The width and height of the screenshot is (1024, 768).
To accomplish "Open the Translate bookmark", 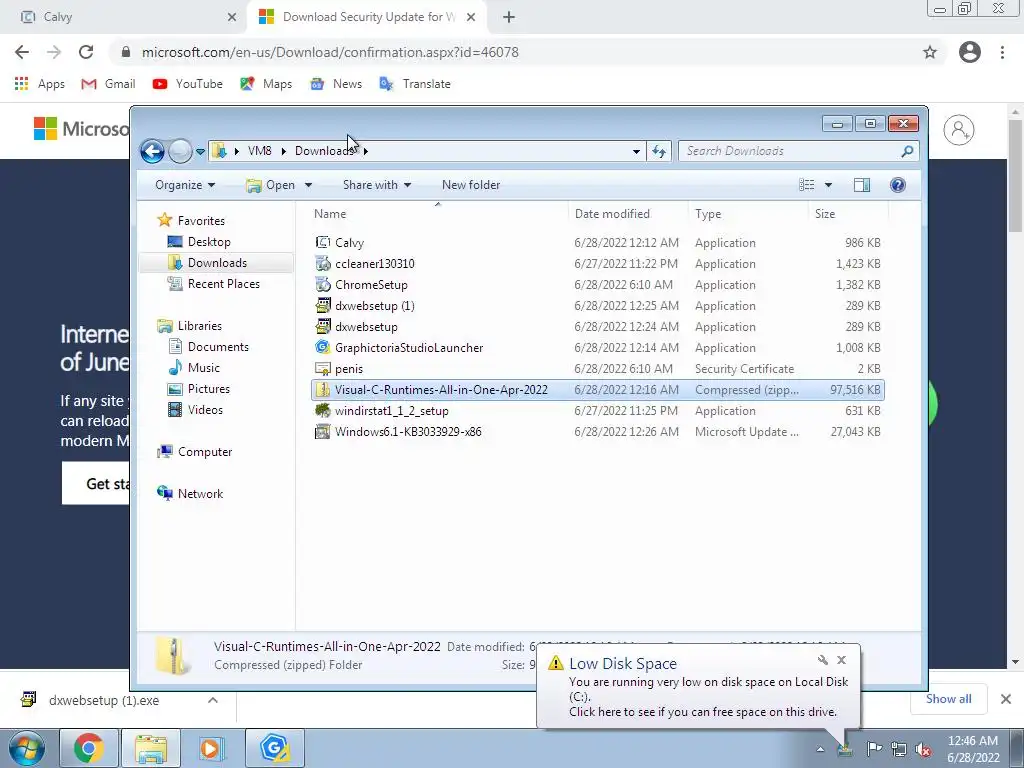I will [x=415, y=84].
